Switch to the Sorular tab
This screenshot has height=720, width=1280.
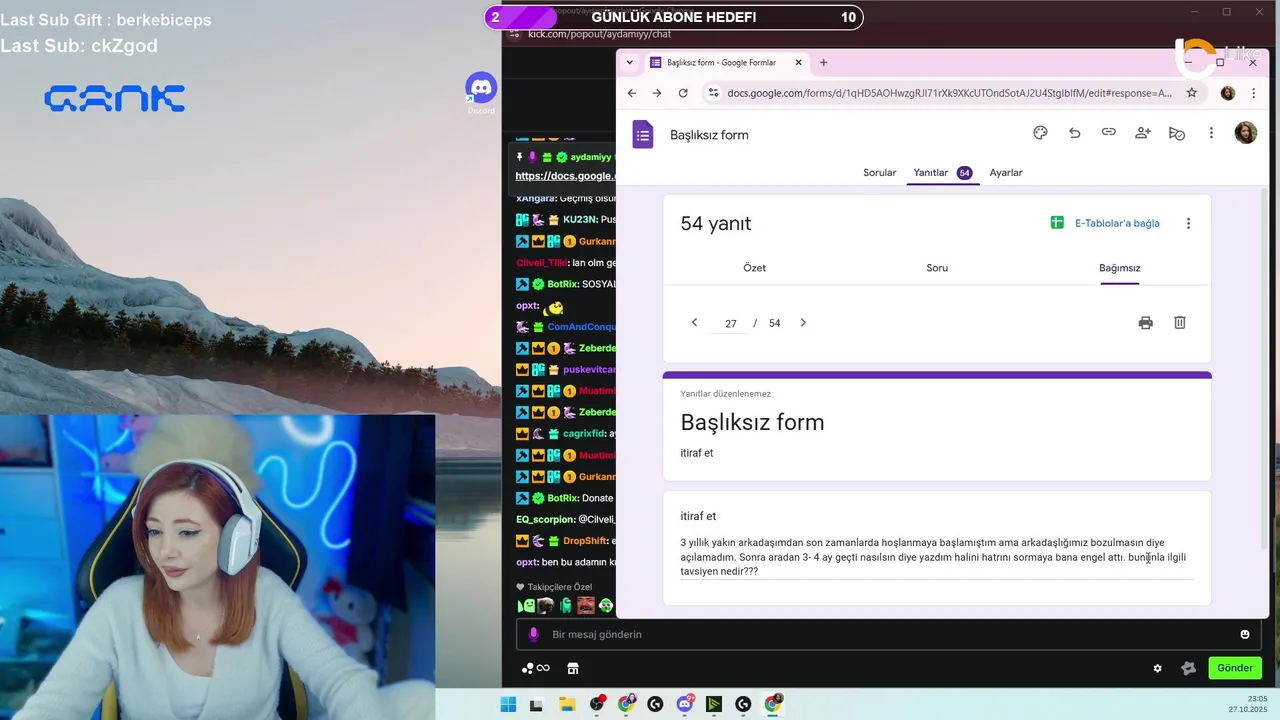880,173
